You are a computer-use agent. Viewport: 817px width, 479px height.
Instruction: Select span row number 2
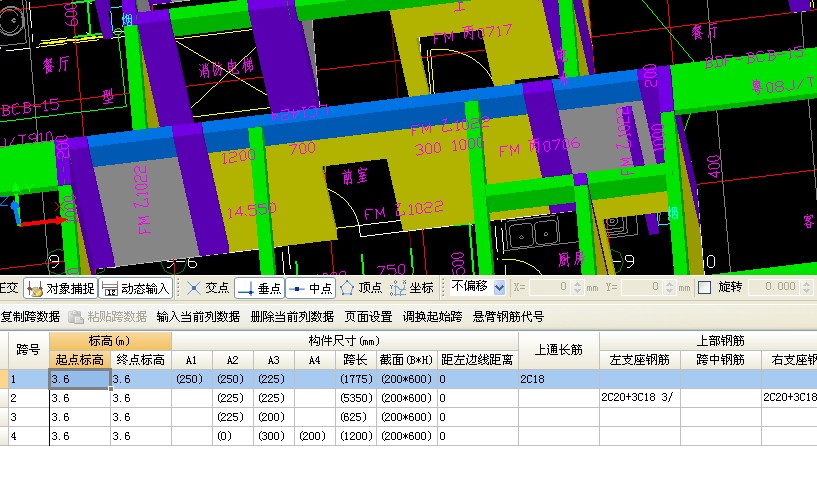[28, 398]
